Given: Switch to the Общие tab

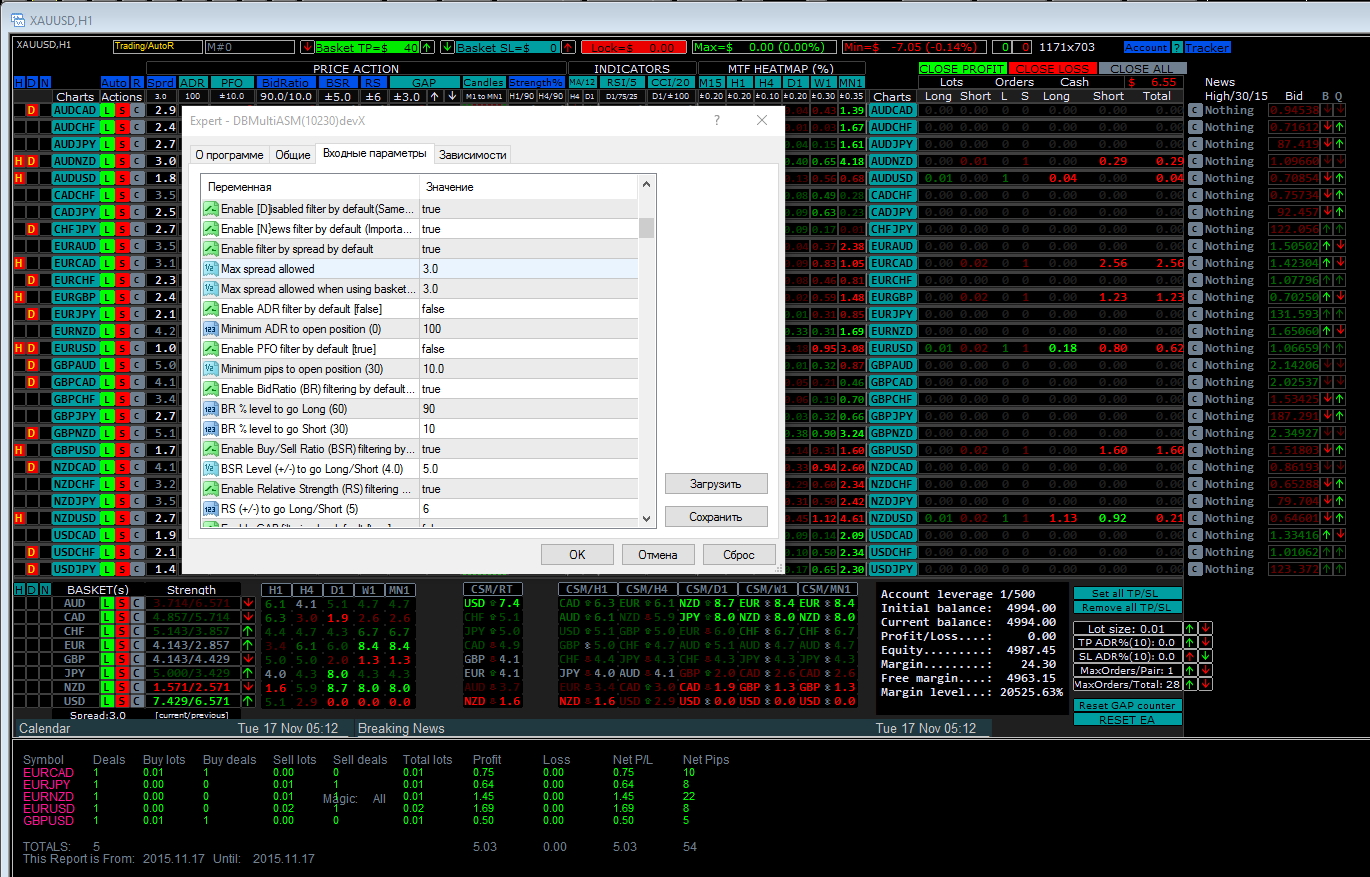Looking at the screenshot, I should click(x=293, y=154).
